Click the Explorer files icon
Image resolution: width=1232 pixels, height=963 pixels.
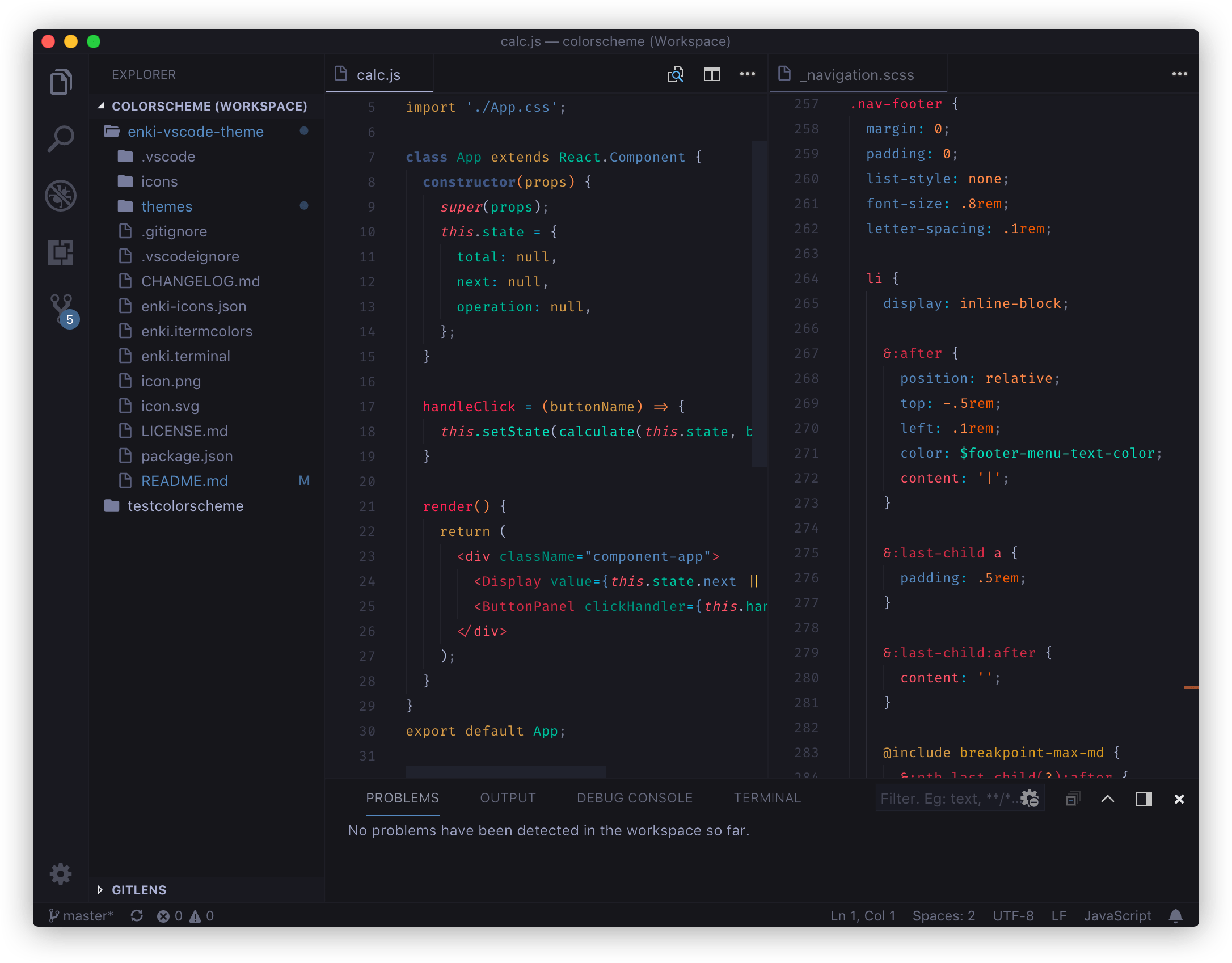click(x=61, y=82)
